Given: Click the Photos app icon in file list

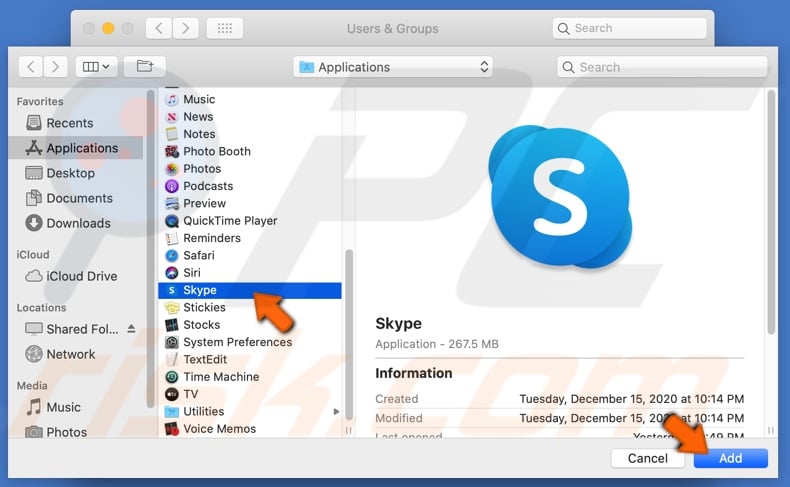Looking at the screenshot, I should (x=172, y=169).
